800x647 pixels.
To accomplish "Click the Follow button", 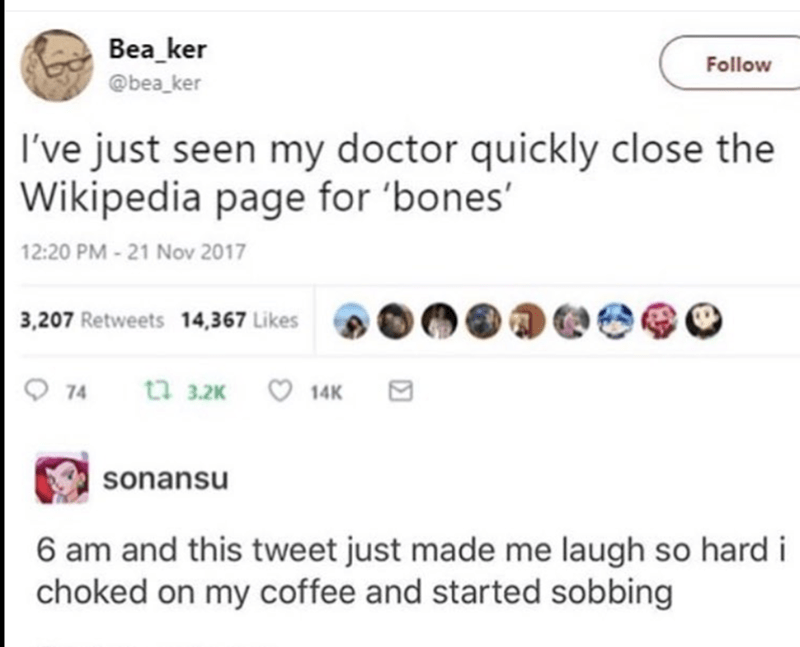I will tap(737, 64).
